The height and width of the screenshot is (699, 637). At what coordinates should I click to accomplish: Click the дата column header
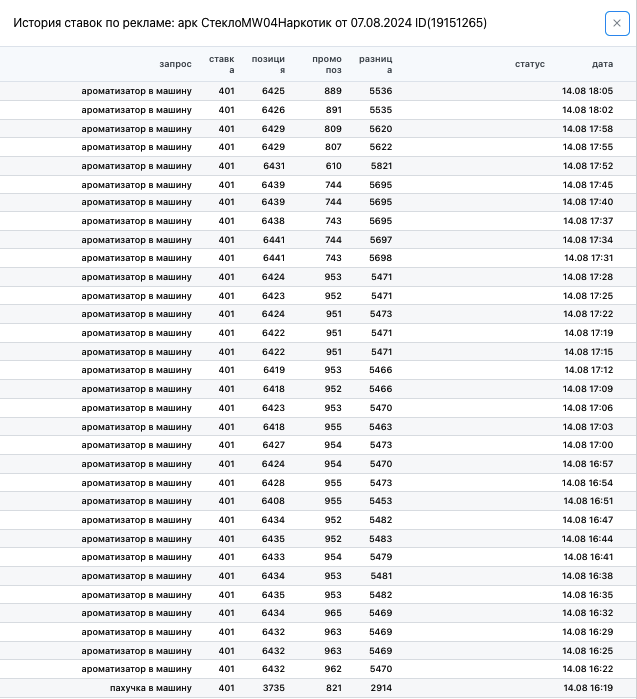[x=602, y=64]
